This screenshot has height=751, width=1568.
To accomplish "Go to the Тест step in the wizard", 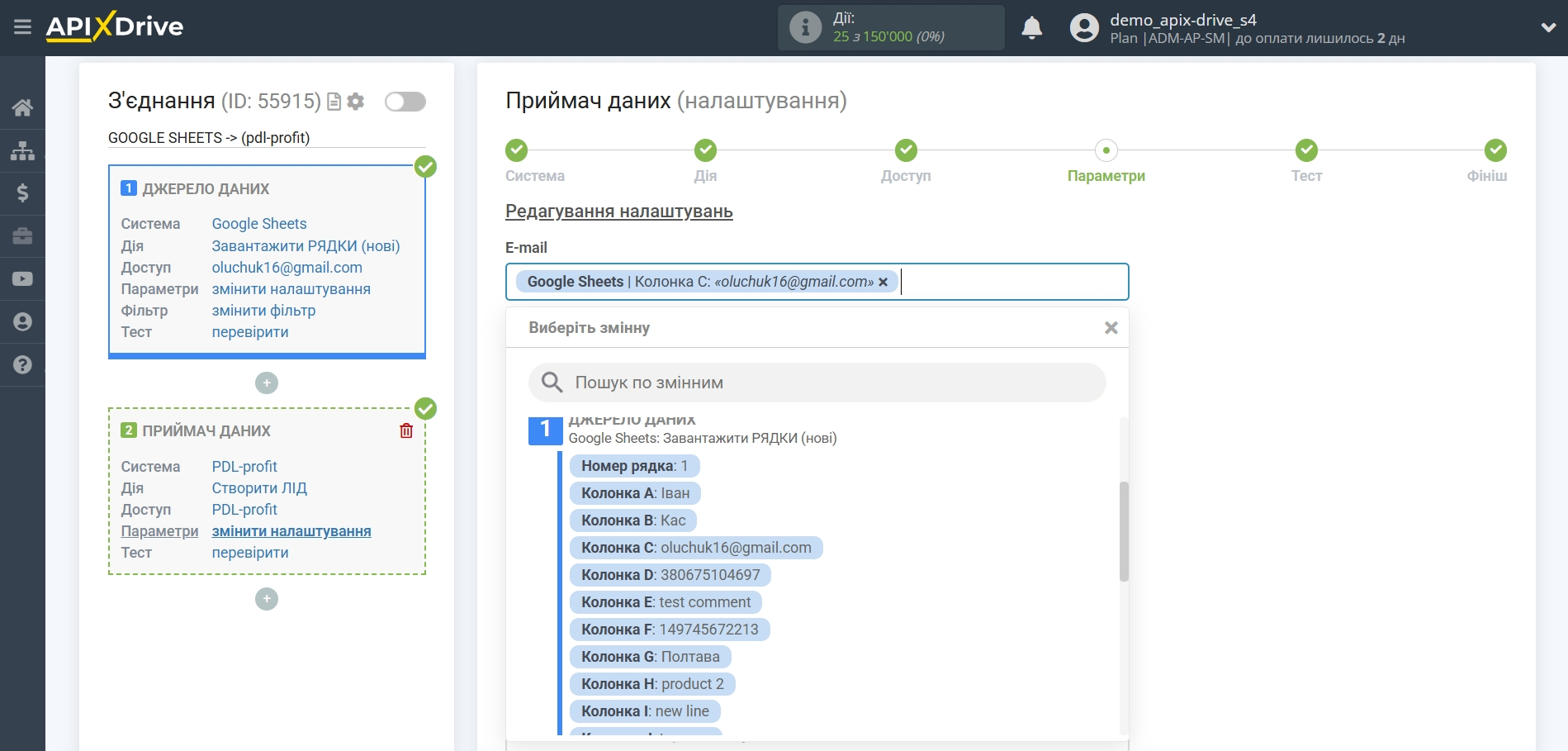I will (1306, 150).
